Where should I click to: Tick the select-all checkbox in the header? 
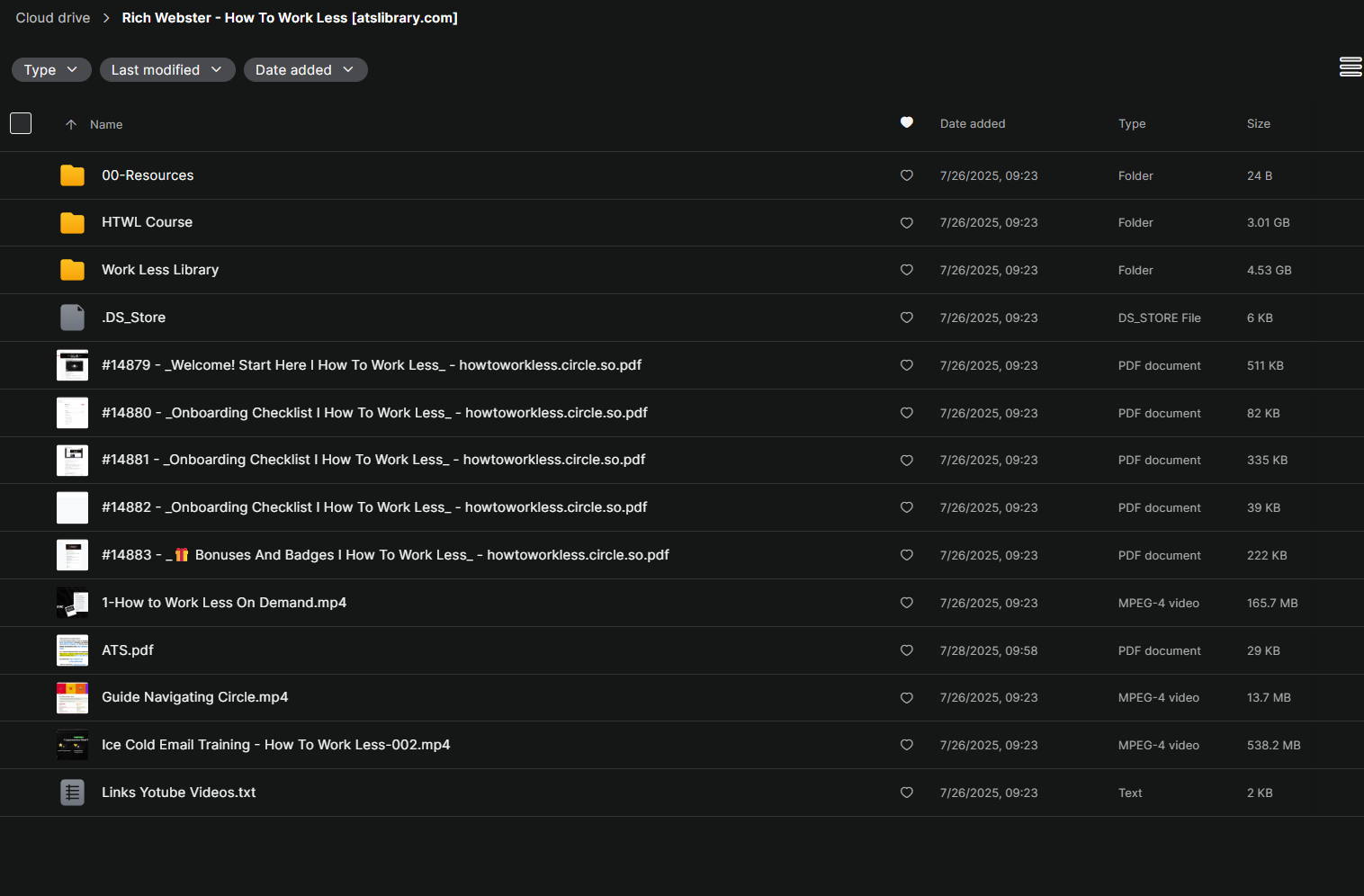click(21, 123)
